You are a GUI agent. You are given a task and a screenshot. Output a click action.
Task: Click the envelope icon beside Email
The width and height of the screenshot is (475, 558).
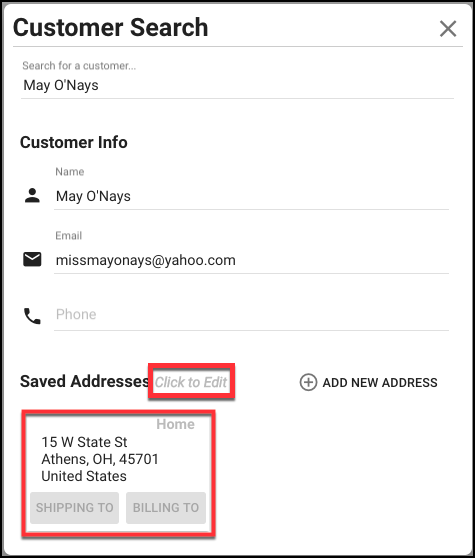click(x=32, y=259)
